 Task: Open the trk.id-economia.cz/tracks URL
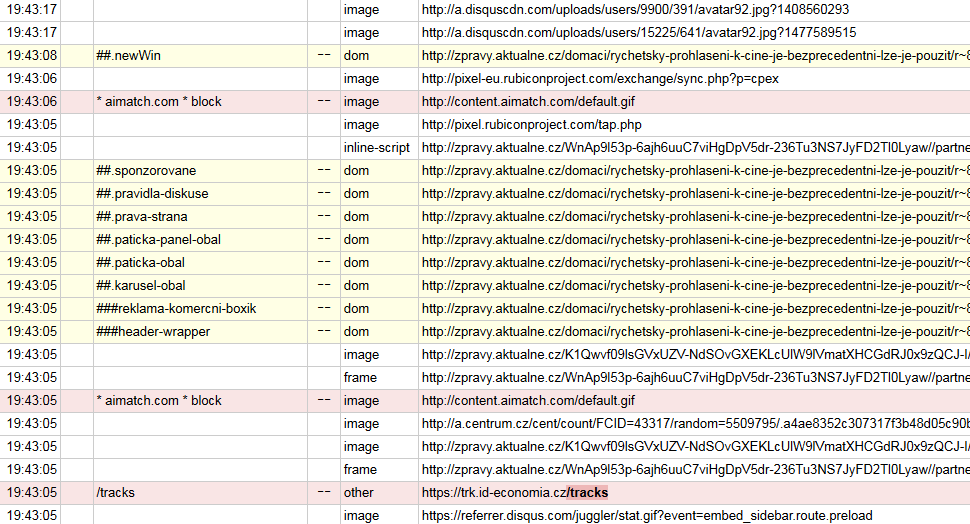click(514, 492)
